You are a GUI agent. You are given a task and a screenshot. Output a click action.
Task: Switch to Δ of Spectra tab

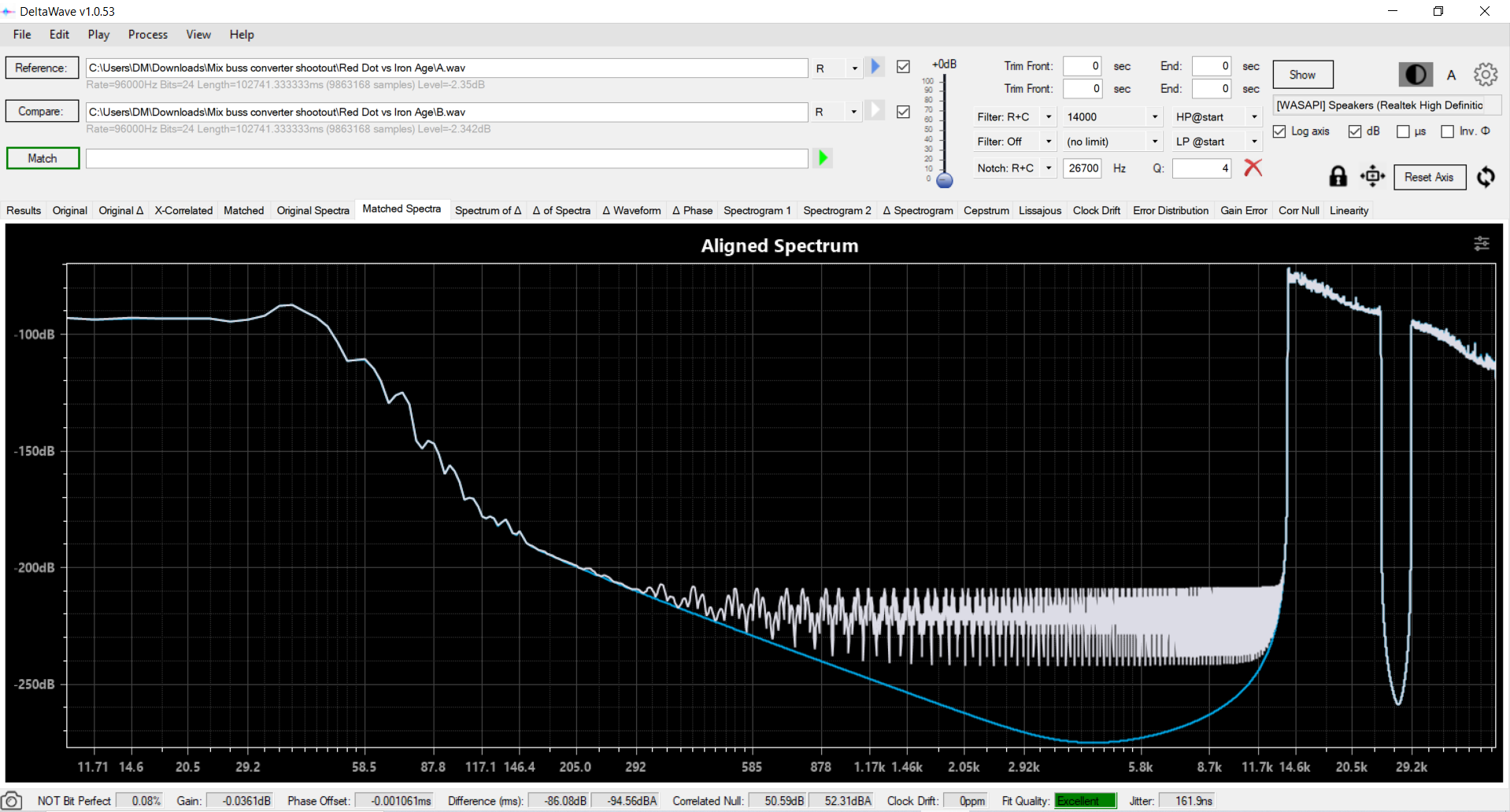click(561, 210)
